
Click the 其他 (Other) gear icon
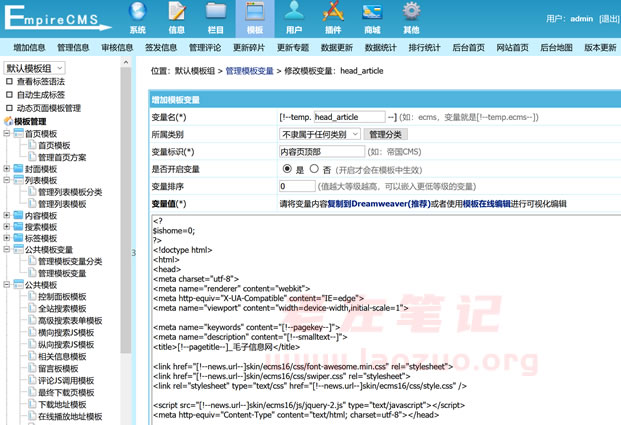click(x=411, y=17)
